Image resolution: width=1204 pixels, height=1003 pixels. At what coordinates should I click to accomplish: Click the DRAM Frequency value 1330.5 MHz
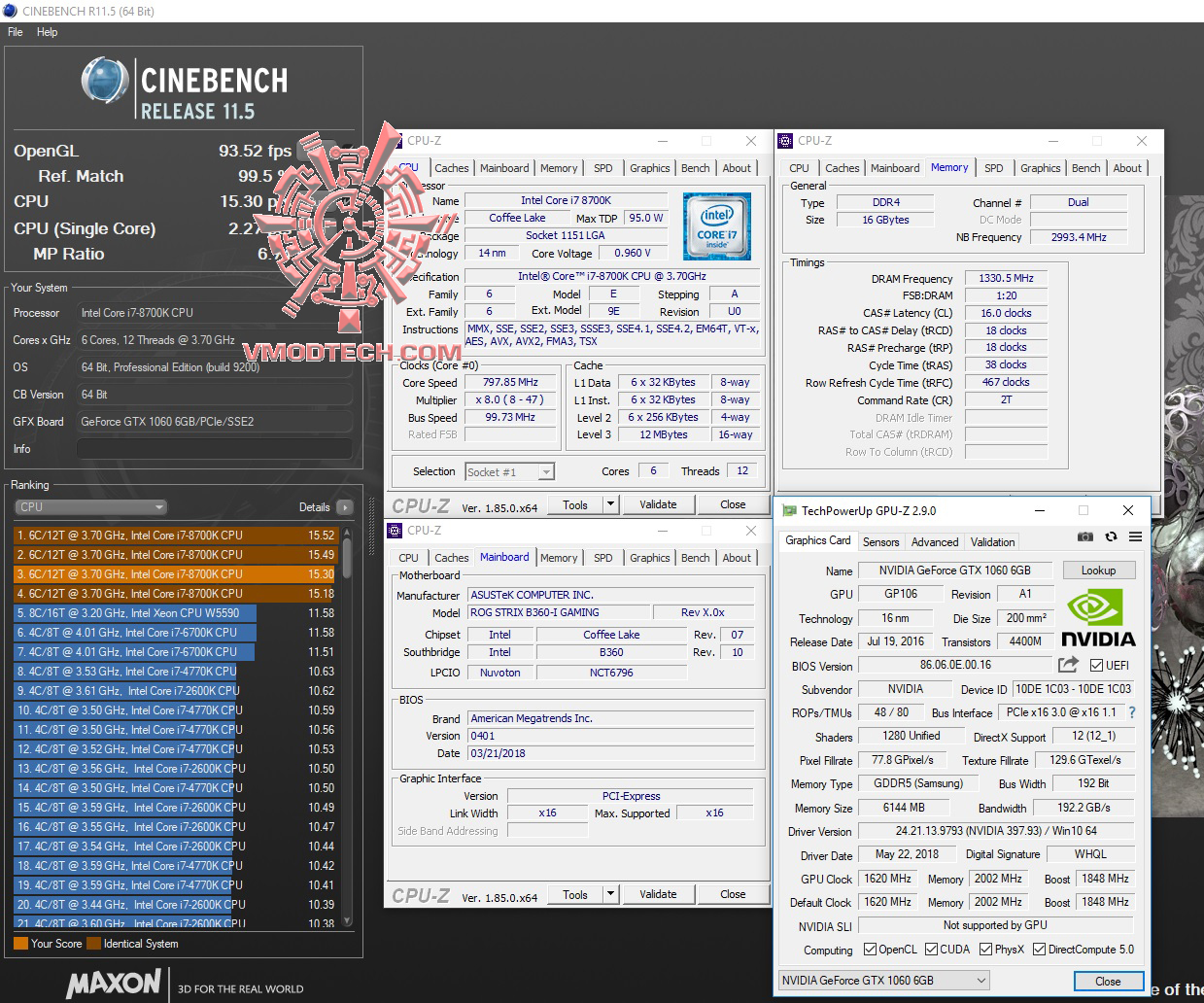[x=1006, y=278]
